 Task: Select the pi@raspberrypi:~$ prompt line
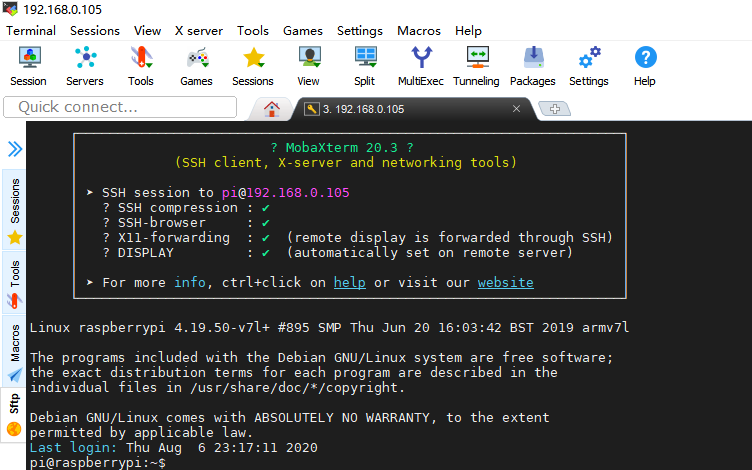(x=98, y=463)
